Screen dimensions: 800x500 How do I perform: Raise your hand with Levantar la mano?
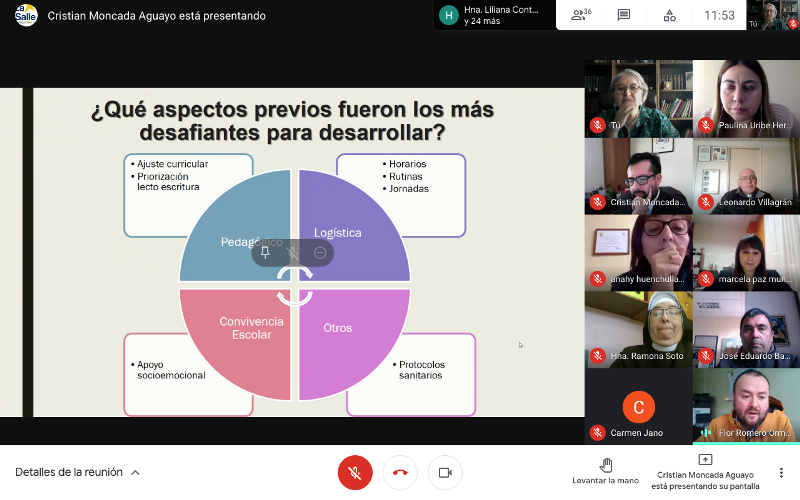(x=605, y=471)
